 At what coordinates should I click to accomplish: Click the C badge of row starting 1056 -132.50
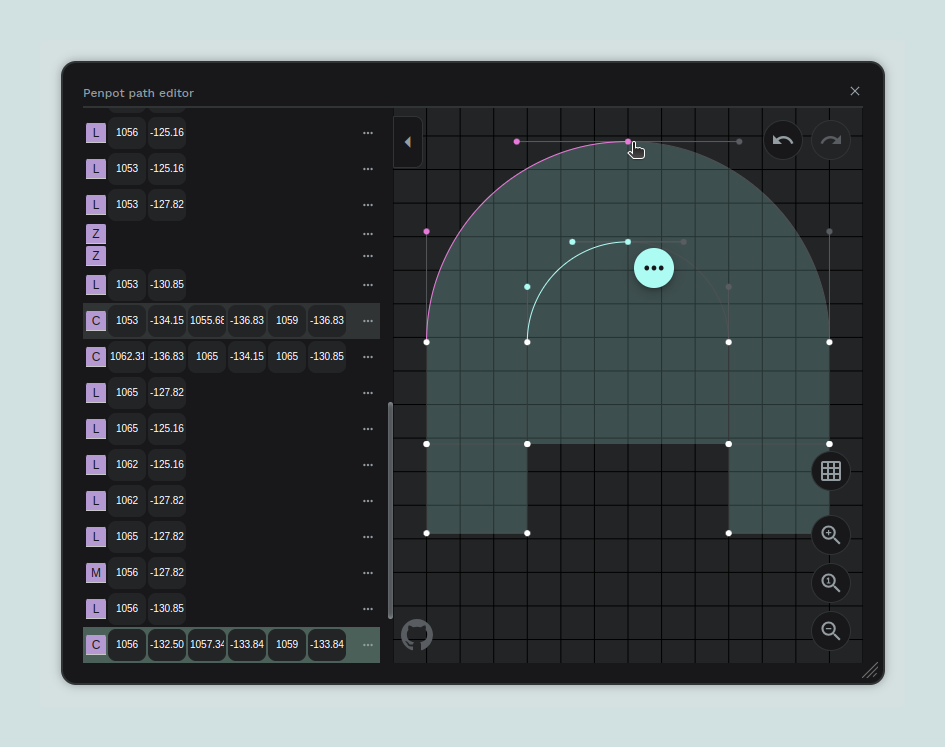point(96,645)
